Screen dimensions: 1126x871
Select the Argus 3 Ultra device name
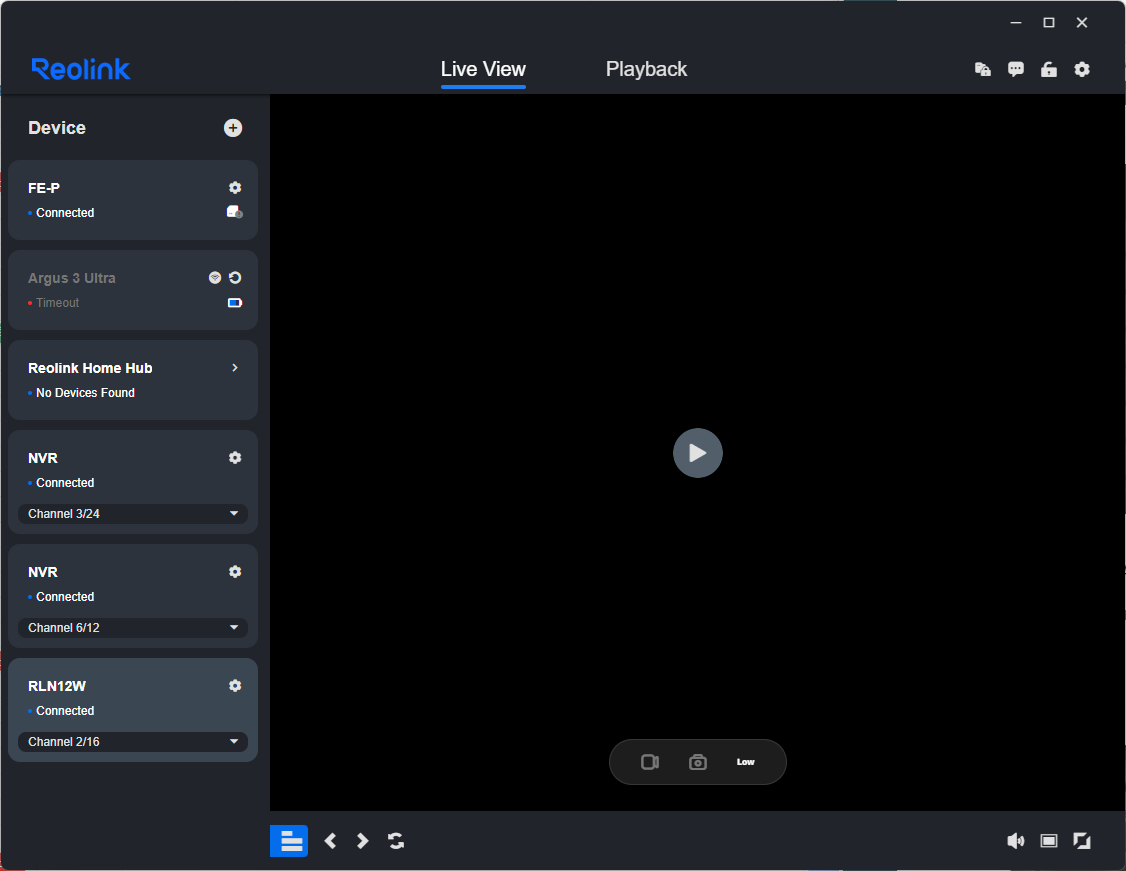click(x=72, y=278)
